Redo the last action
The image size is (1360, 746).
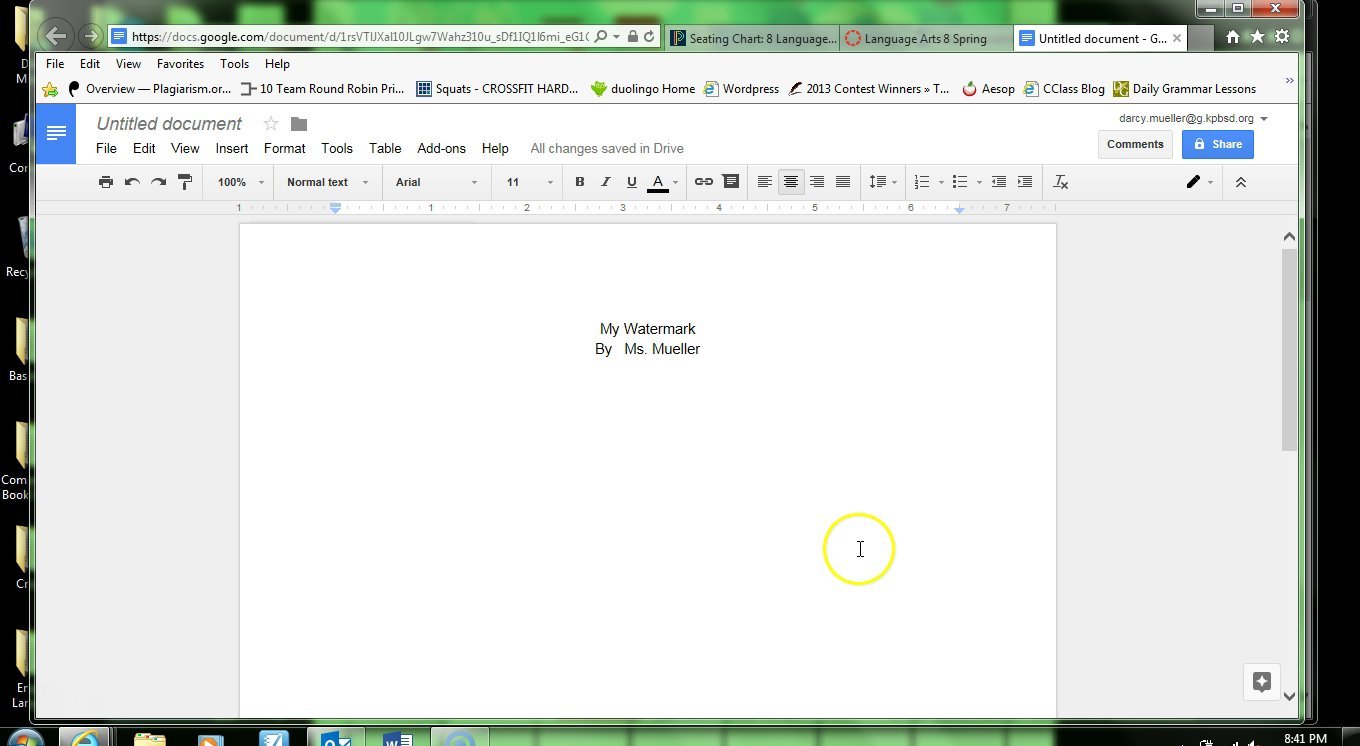[x=158, y=182]
